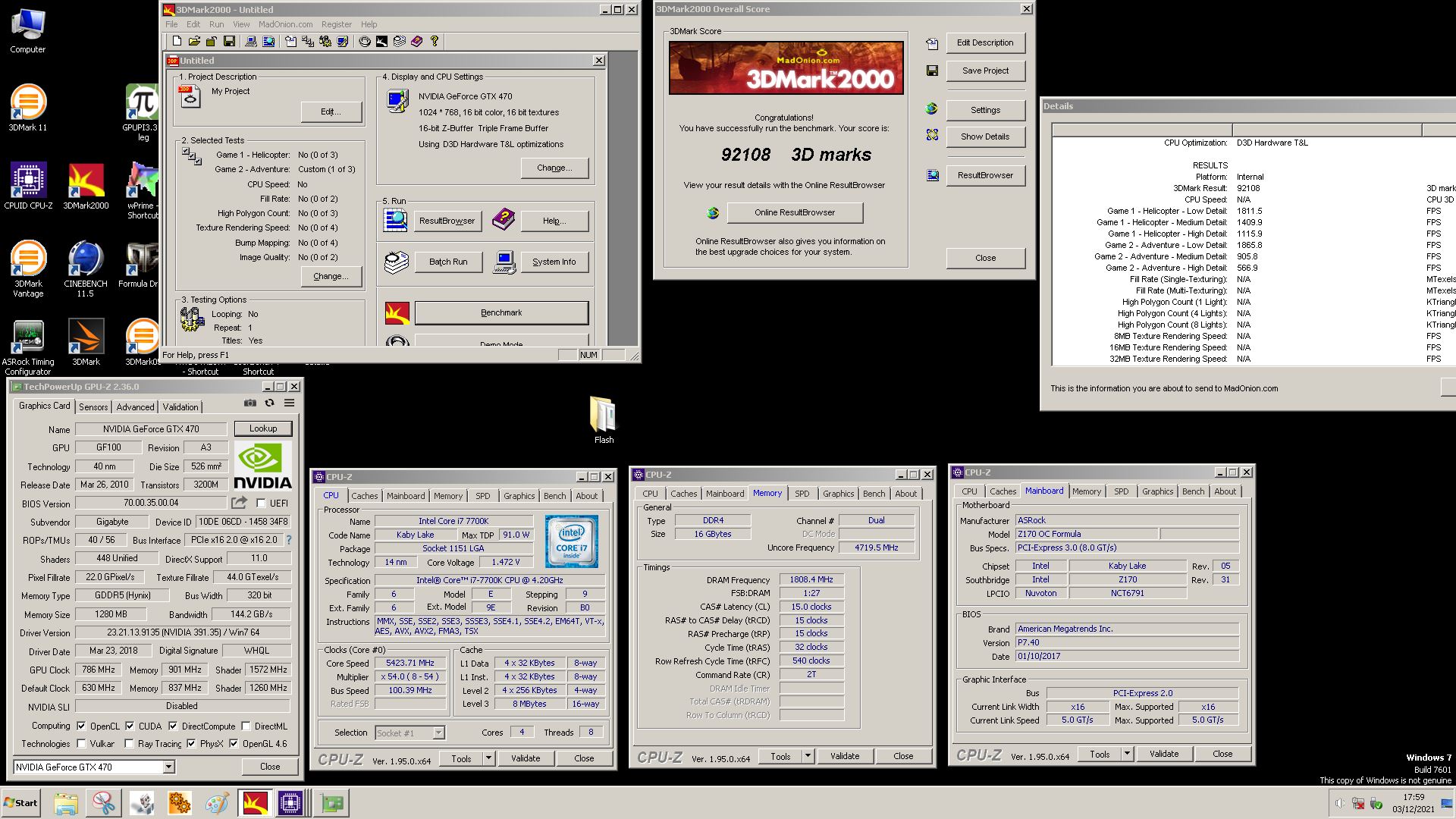Toggle the Vulkan checkbox
This screenshot has width=1456, height=819.
81,744
